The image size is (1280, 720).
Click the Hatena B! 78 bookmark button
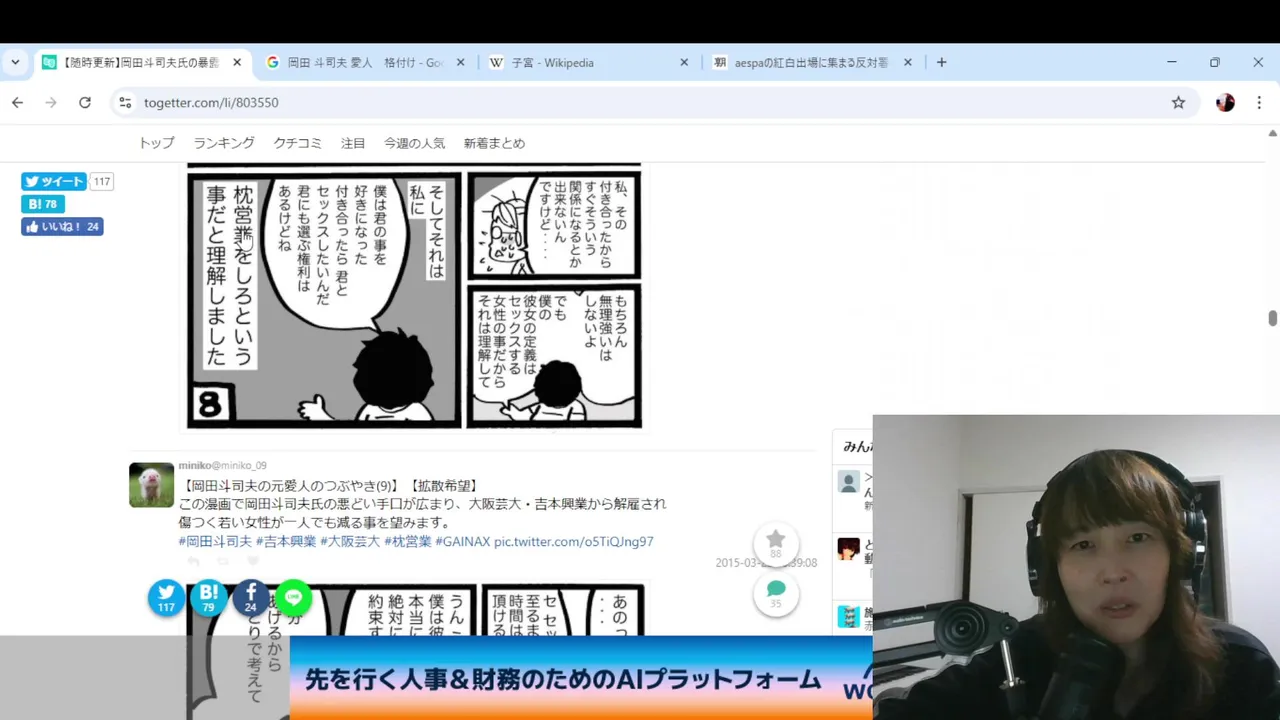pyautogui.click(x=43, y=204)
